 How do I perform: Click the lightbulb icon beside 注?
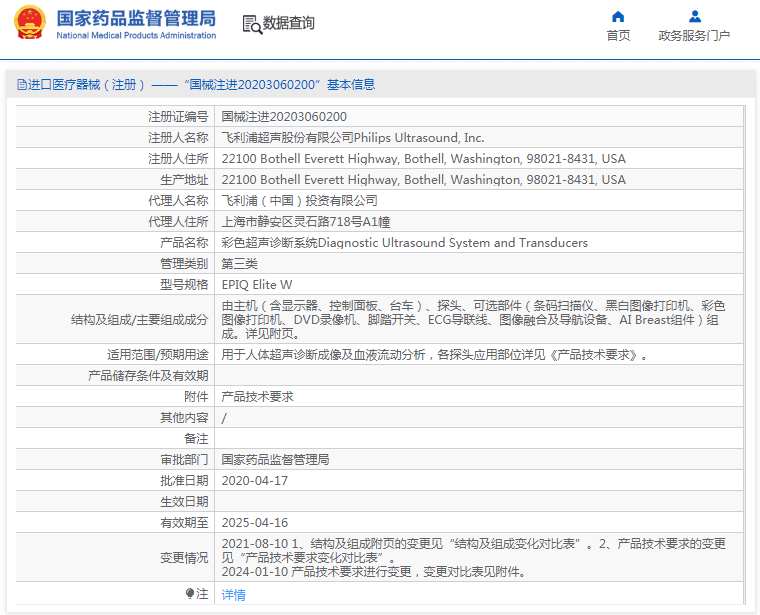(190, 594)
